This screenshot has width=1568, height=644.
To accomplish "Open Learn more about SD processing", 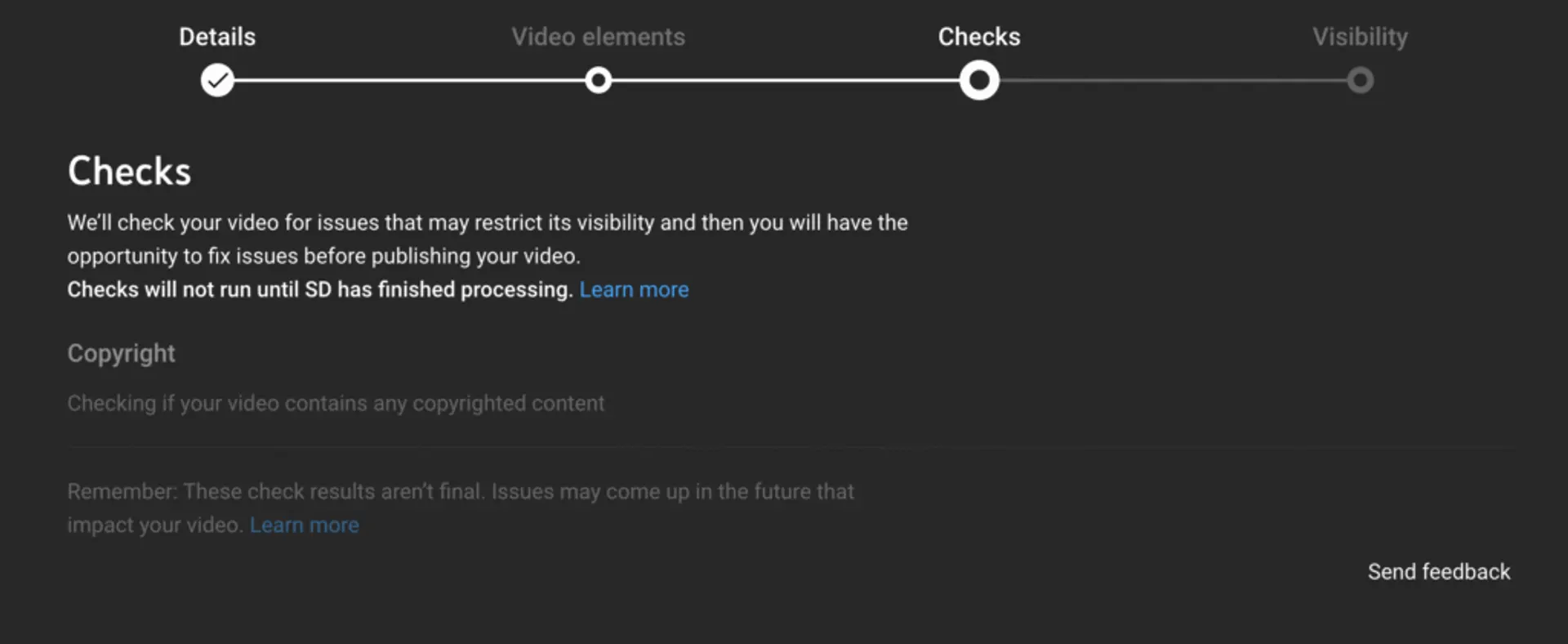I will [x=634, y=289].
